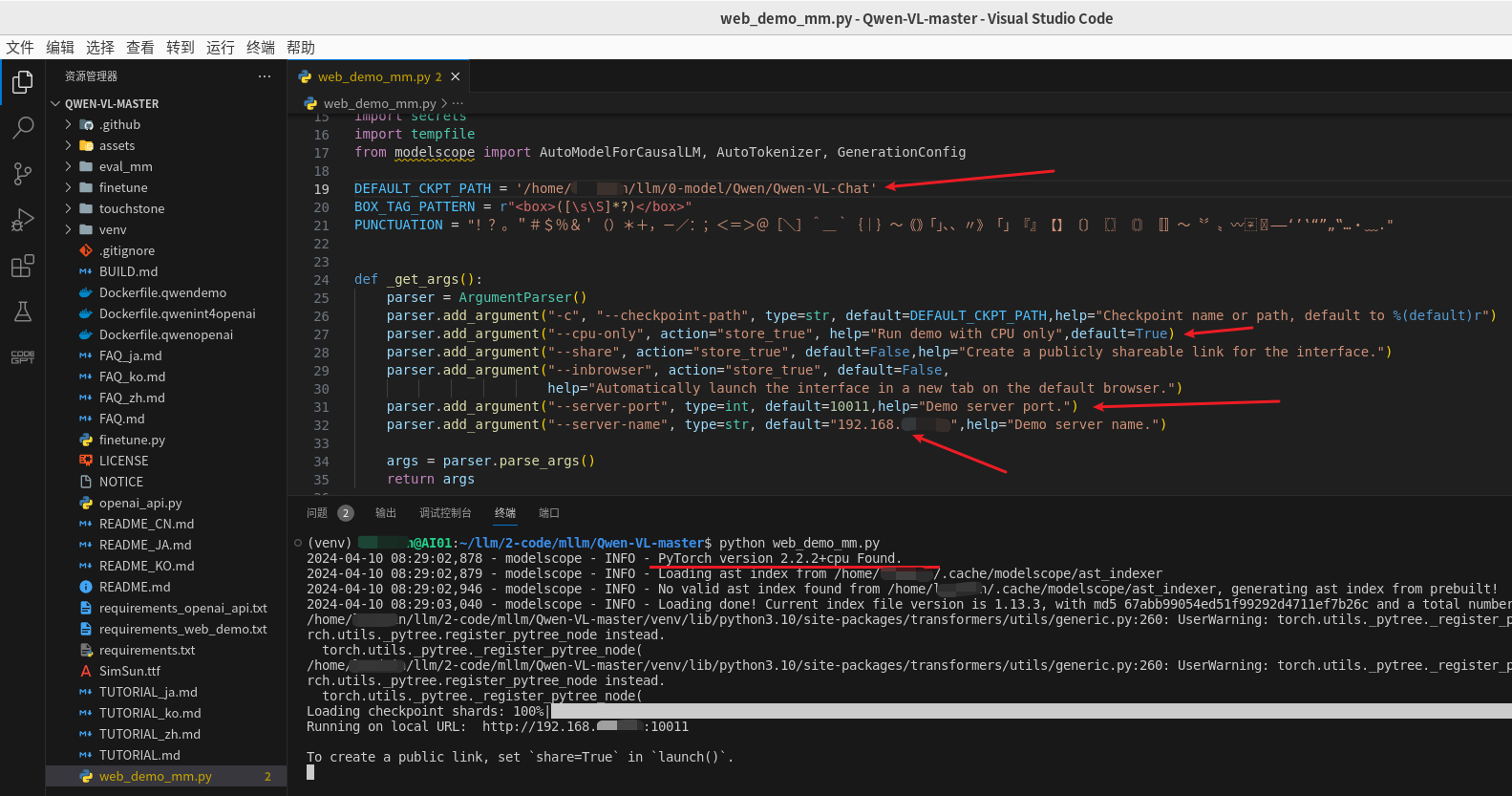Expand the assets folder

point(68,145)
